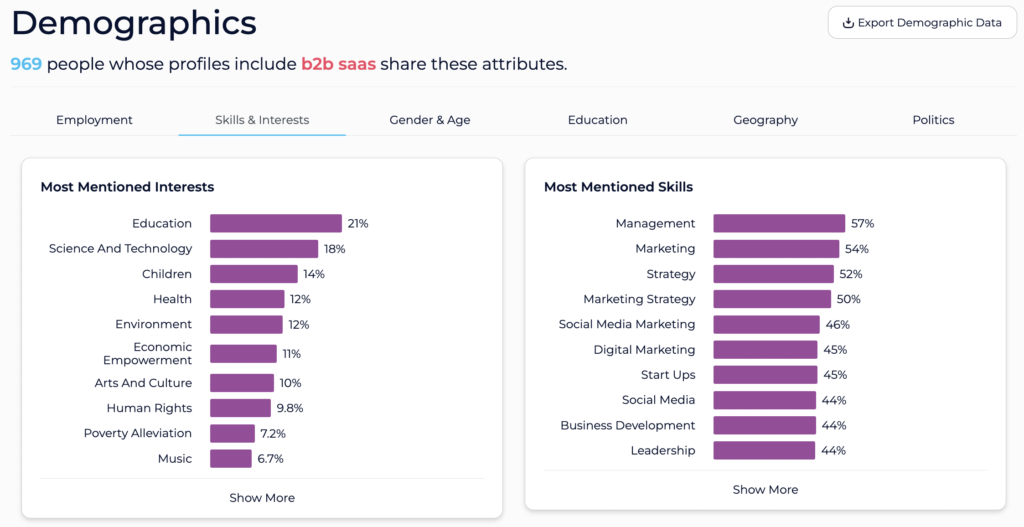Show More under Most Mentioned Skills
1024x527 pixels.
pos(765,490)
